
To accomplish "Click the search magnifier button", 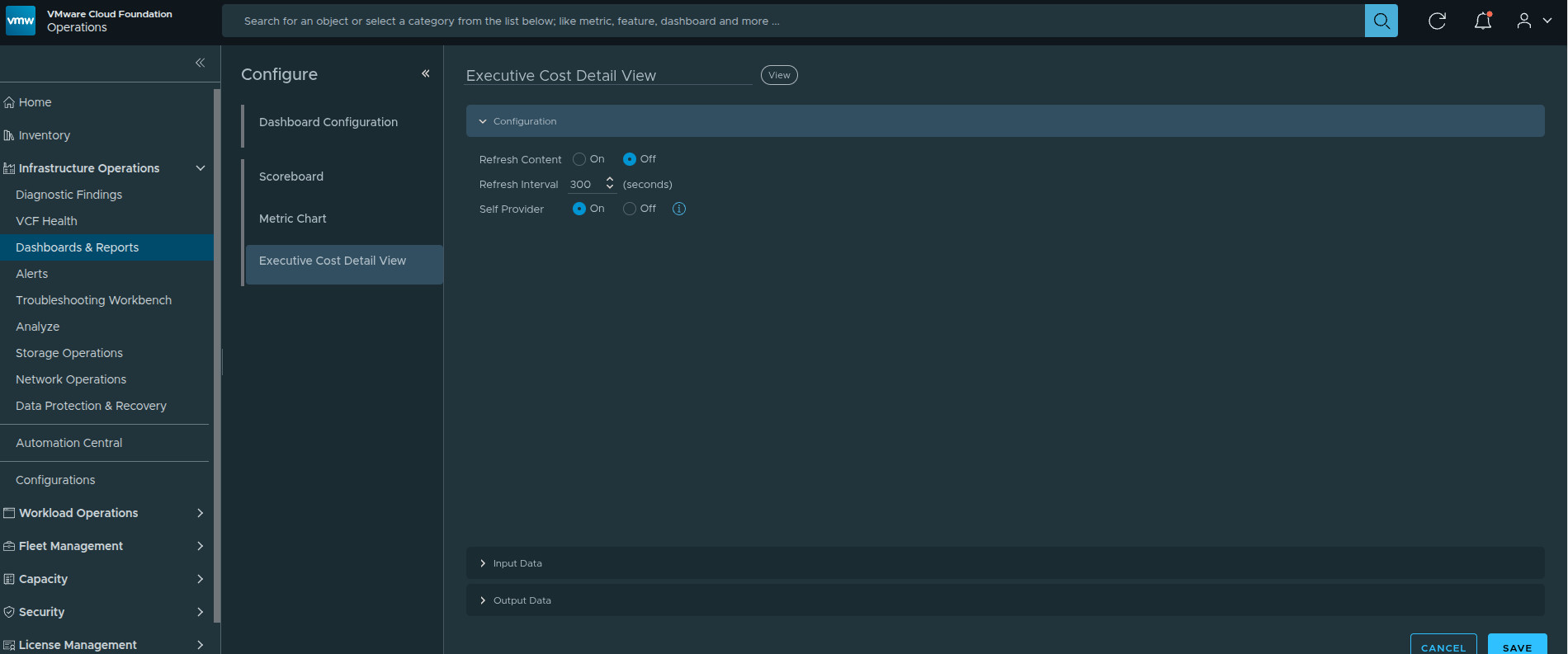I will click(1381, 21).
